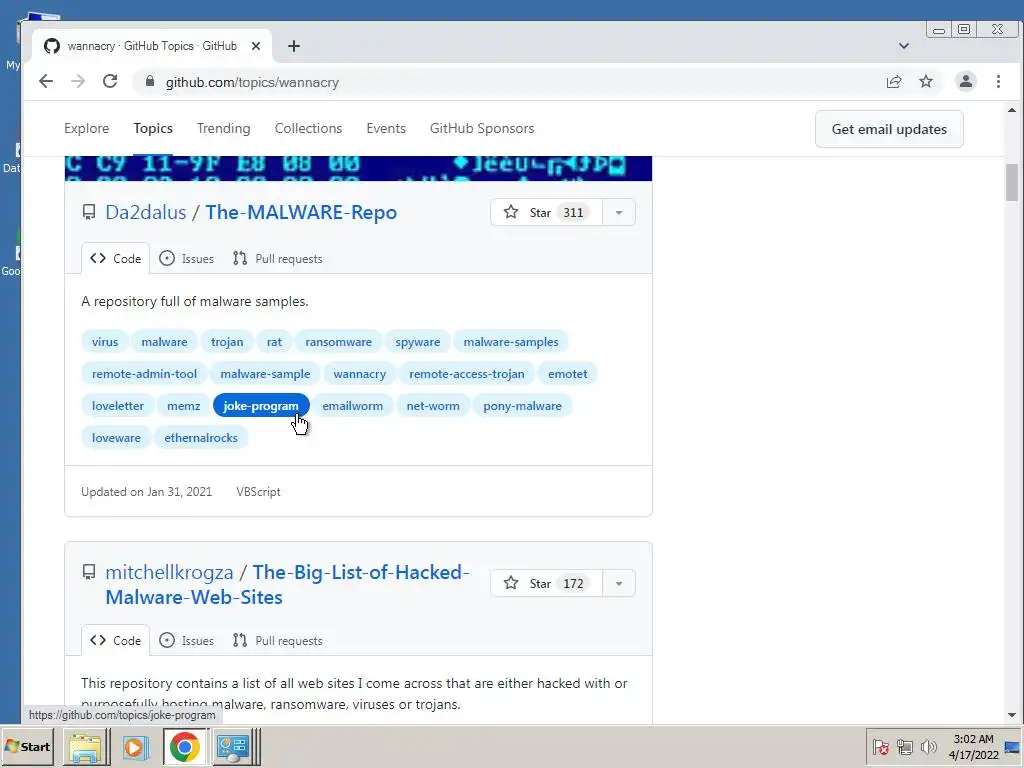1024x768 pixels.
Task: Select the emotet topic tag
Action: point(568,374)
